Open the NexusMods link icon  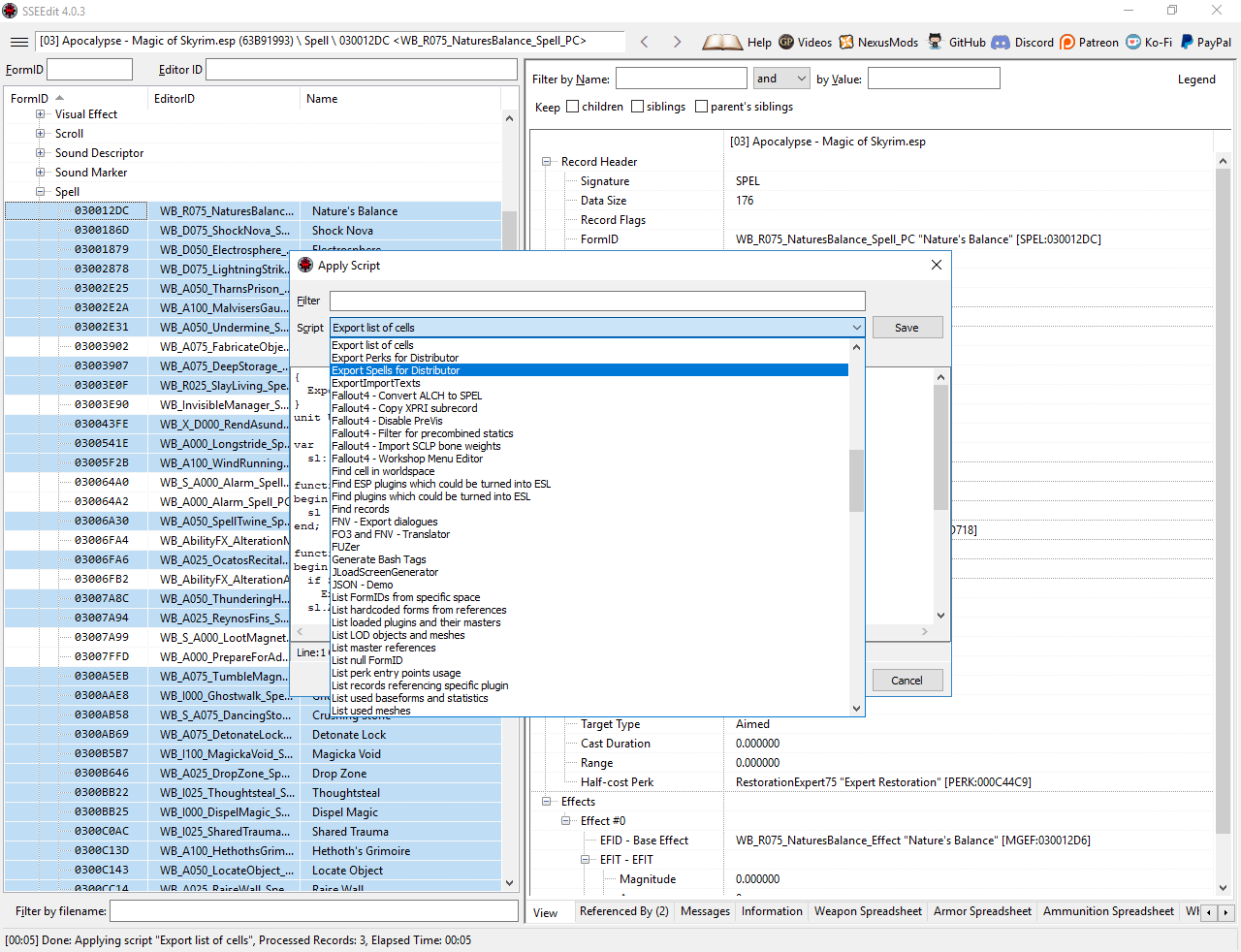point(846,42)
